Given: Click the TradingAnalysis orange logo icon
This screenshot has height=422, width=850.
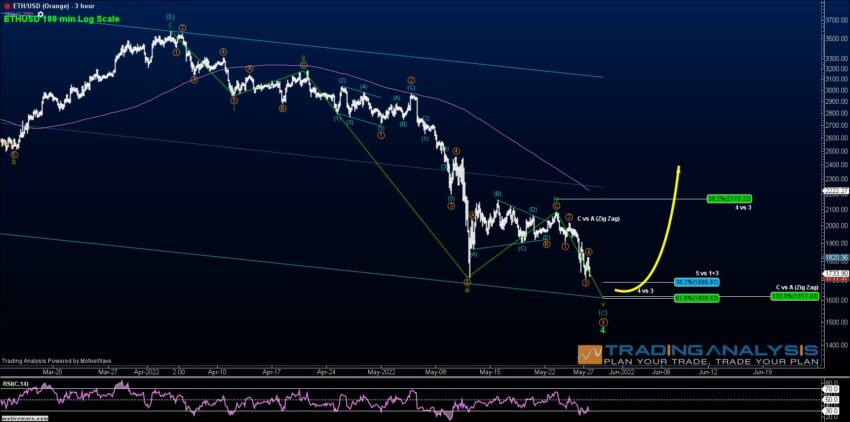Looking at the screenshot, I should pos(590,354).
